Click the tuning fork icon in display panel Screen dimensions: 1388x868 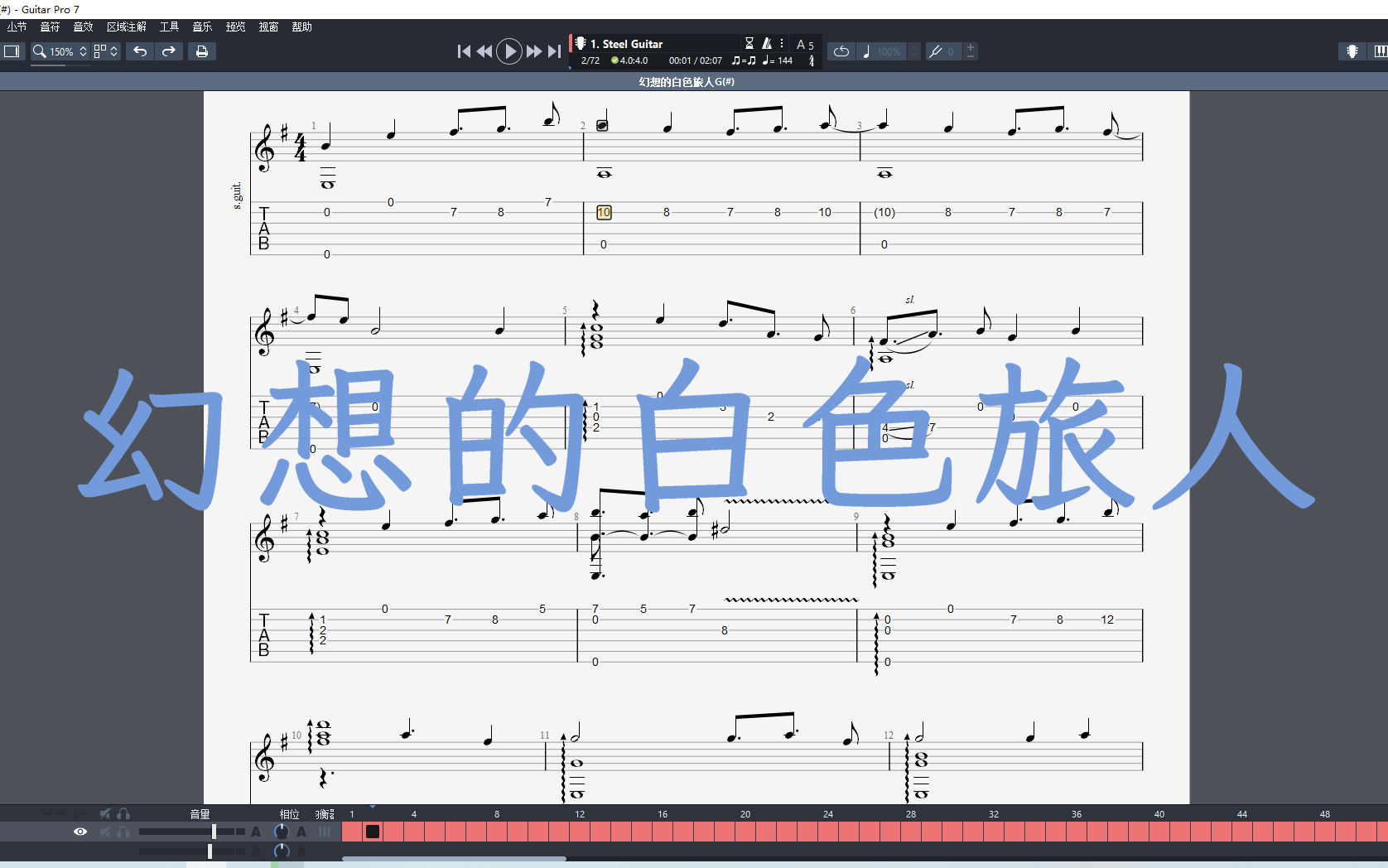pyautogui.click(x=812, y=60)
